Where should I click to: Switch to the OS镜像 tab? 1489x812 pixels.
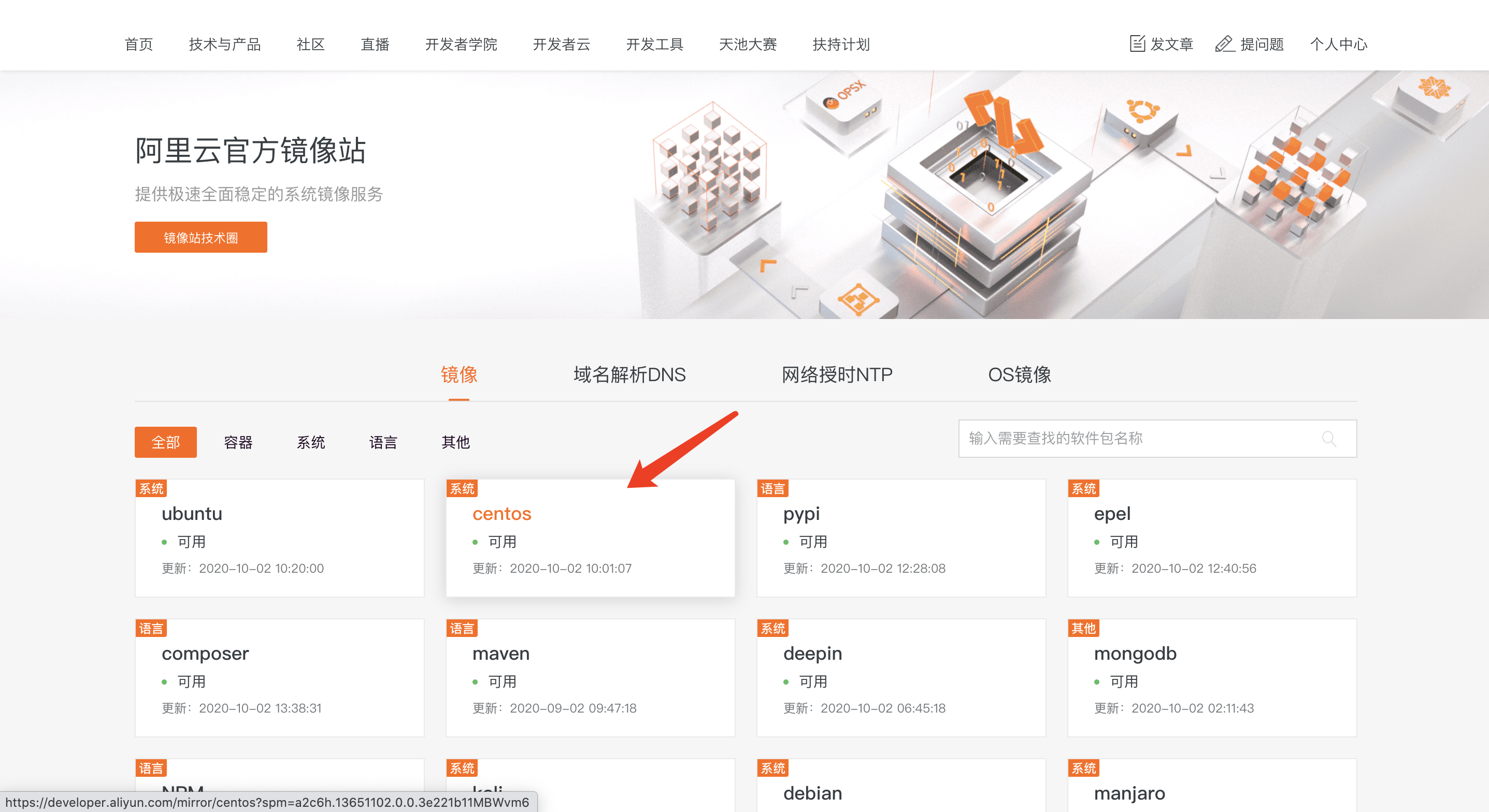[x=1020, y=374]
